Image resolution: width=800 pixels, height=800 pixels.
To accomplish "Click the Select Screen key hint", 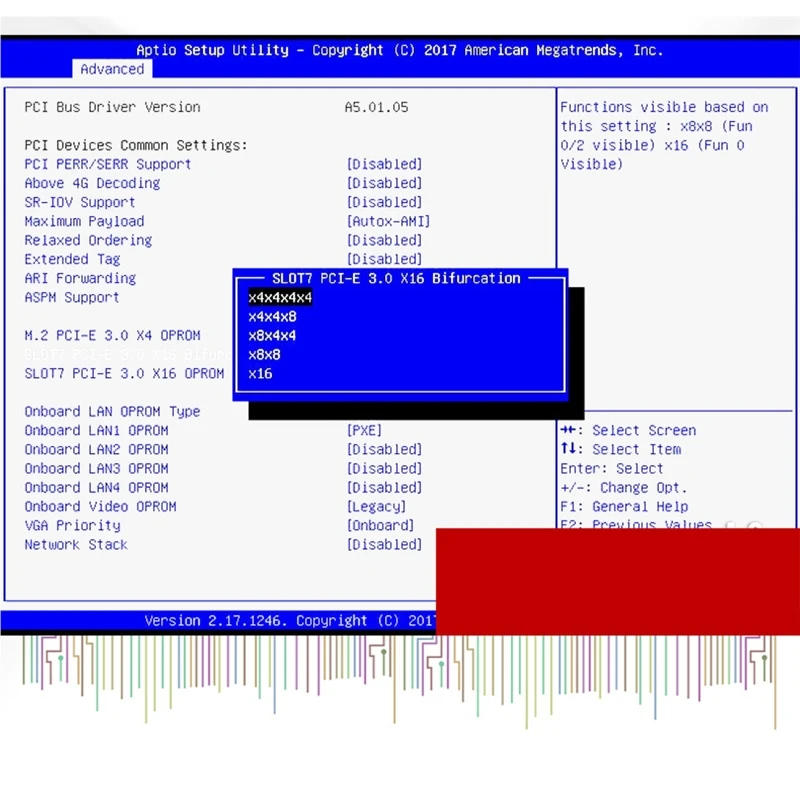I will [x=628, y=431].
